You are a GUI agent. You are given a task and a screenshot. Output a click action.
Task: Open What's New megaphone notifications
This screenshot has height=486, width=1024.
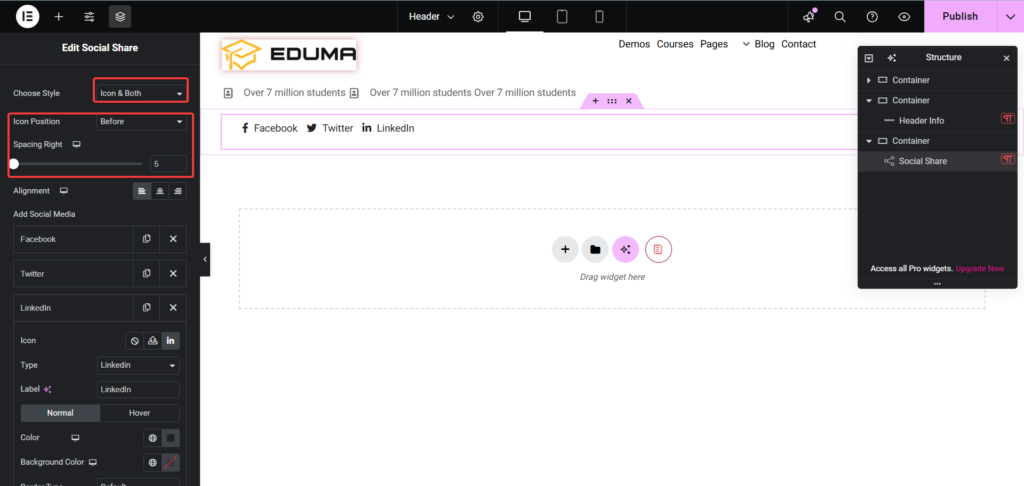809,16
